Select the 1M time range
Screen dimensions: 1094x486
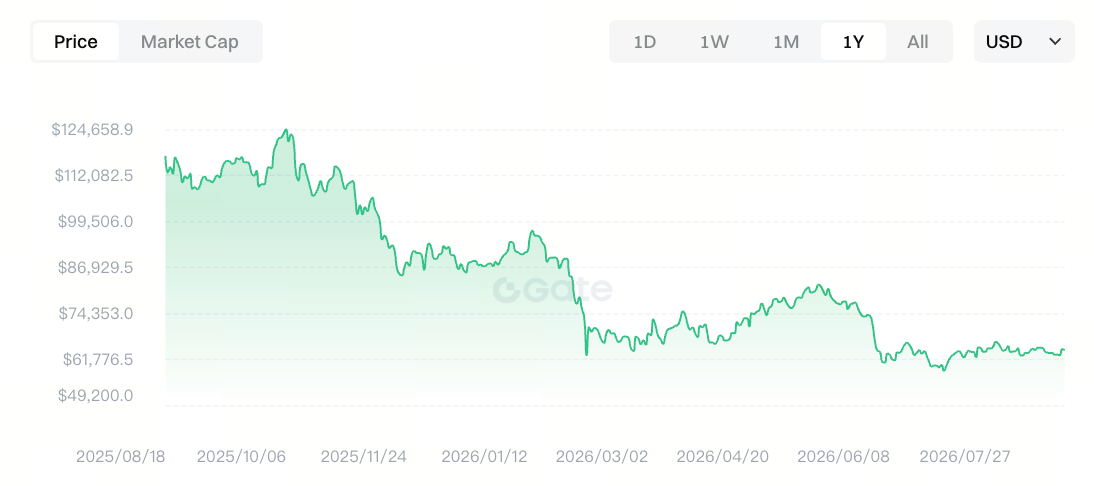tap(786, 42)
